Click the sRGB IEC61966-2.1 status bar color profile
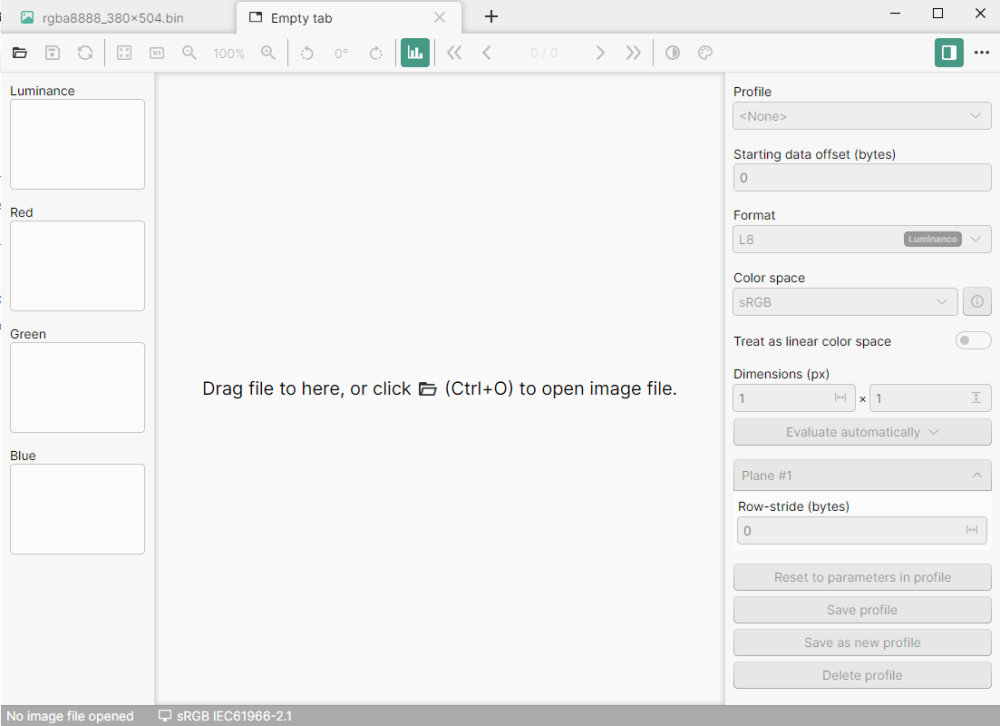This screenshot has width=1000, height=726. pos(225,716)
